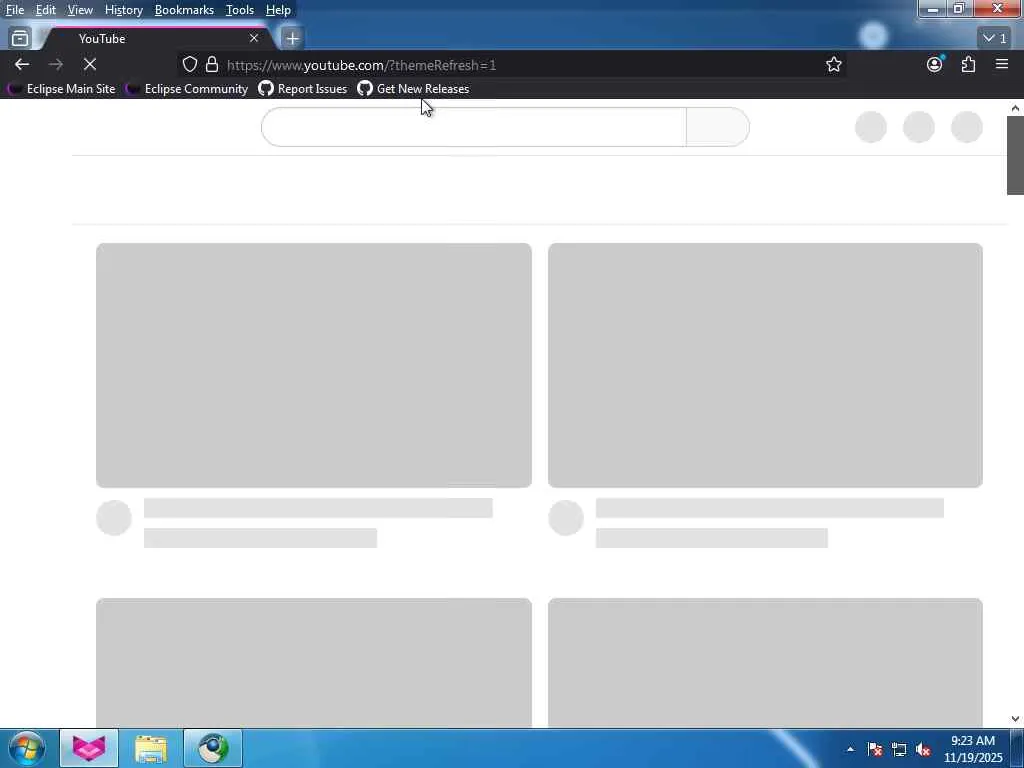This screenshot has height=768, width=1024.
Task: Open the hamburger application menu
Action: 1001,64
